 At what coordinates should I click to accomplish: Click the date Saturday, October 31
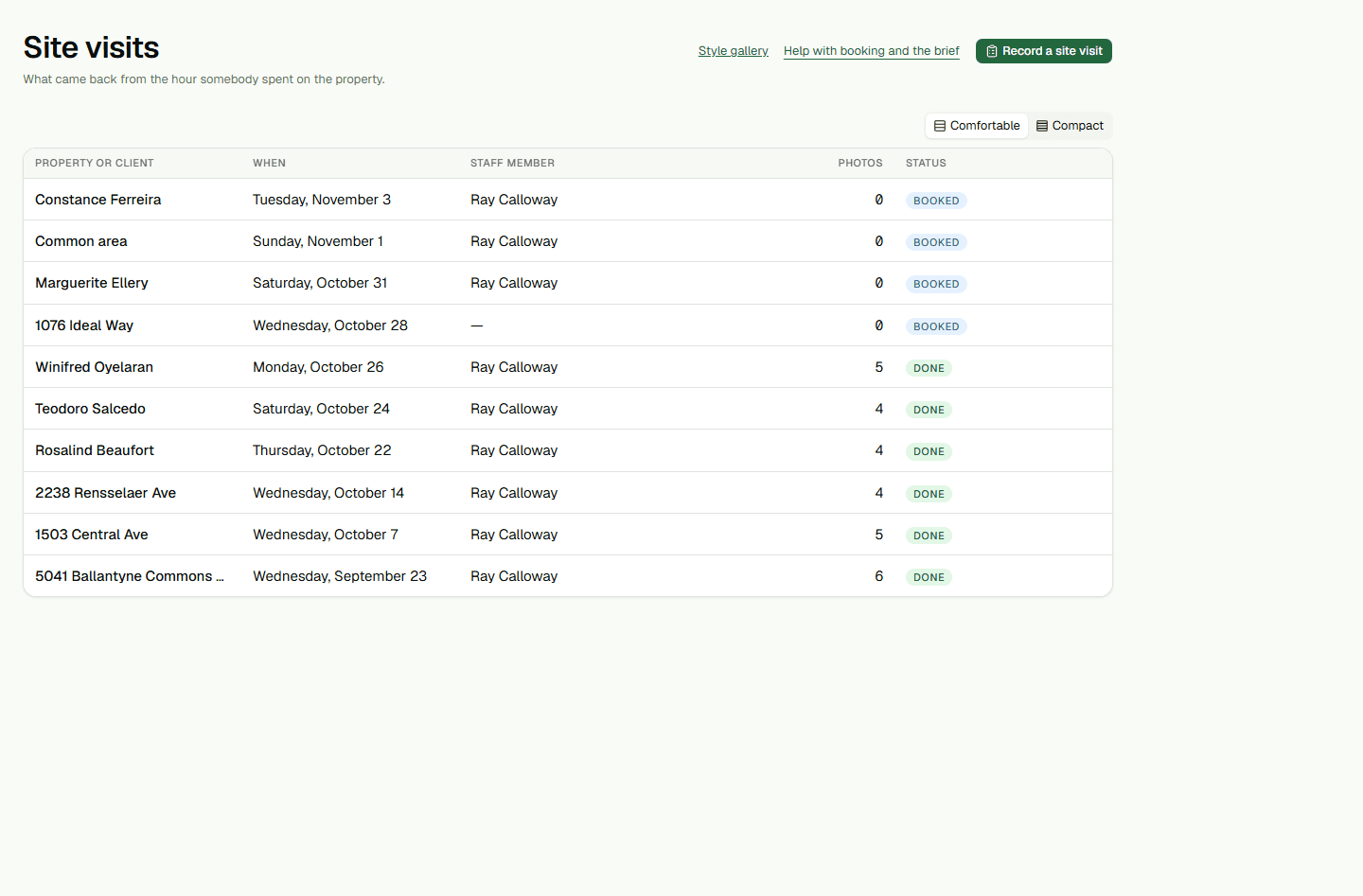320,283
